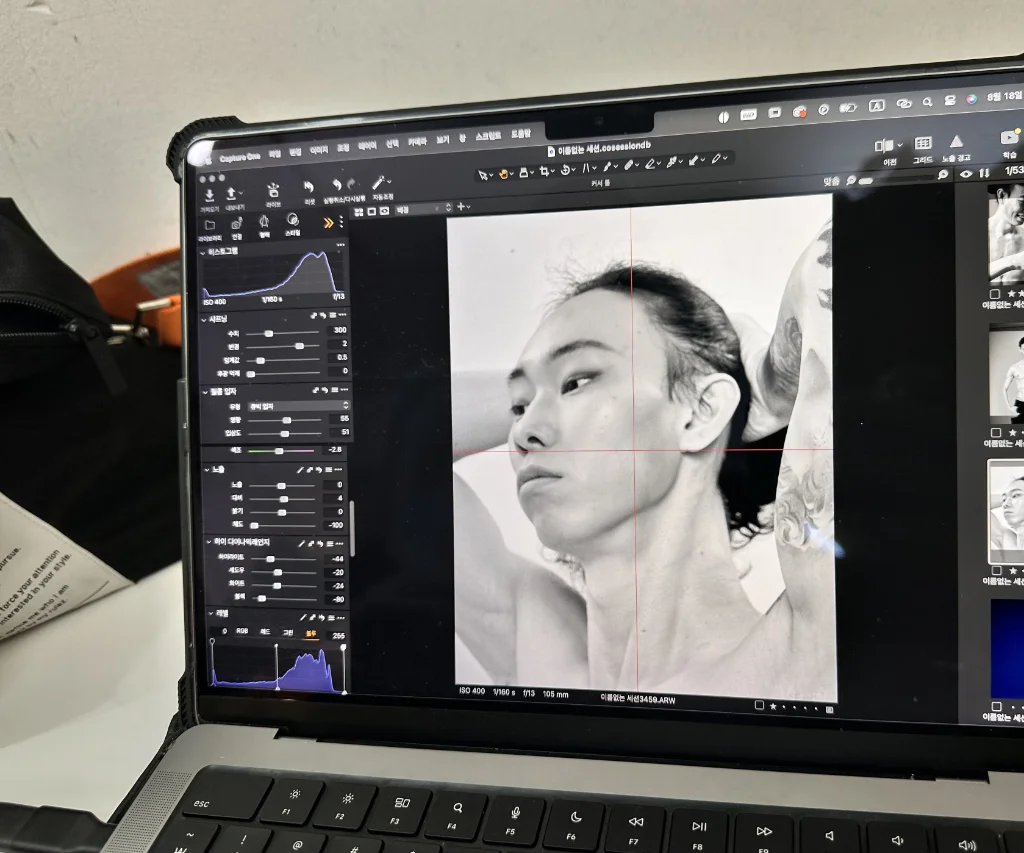Click the 가져오기 import icon
This screenshot has height=853, width=1024.
209,195
